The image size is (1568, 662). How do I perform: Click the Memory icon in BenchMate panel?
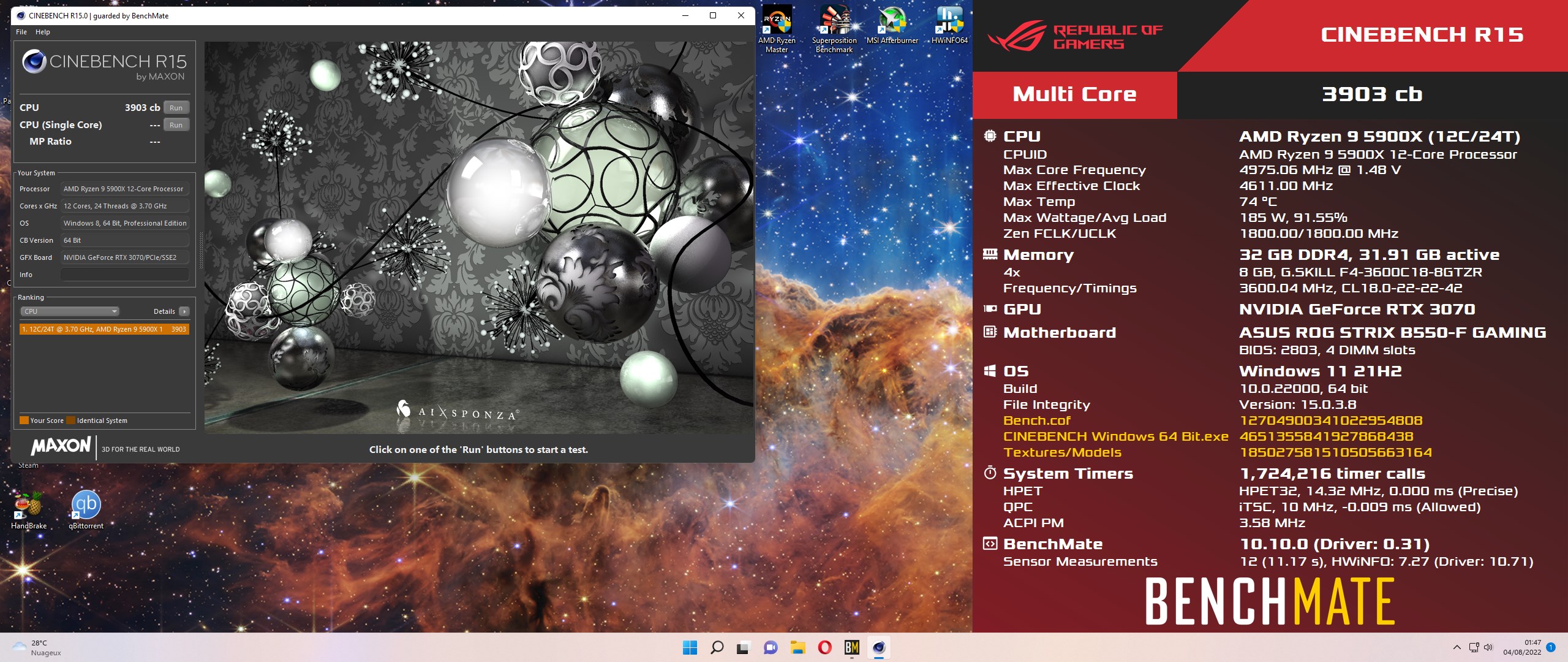pos(990,254)
